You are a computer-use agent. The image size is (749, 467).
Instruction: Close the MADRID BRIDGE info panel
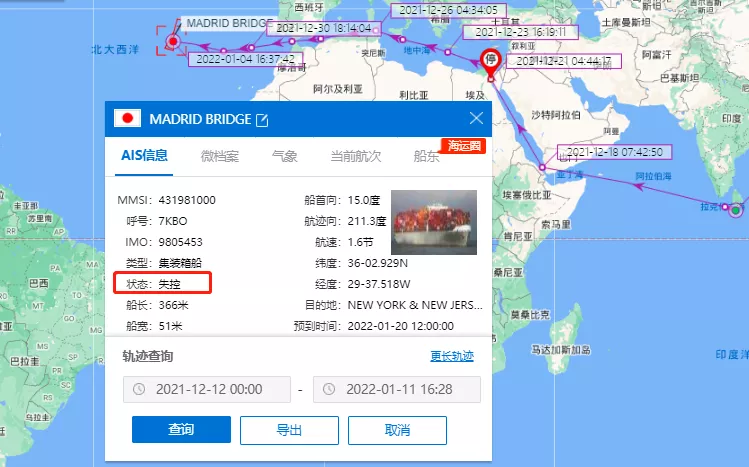pyautogui.click(x=476, y=118)
